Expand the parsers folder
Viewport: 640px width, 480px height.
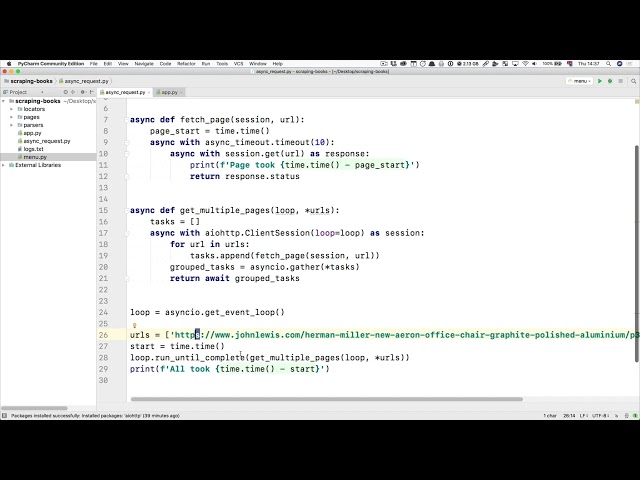(11, 125)
